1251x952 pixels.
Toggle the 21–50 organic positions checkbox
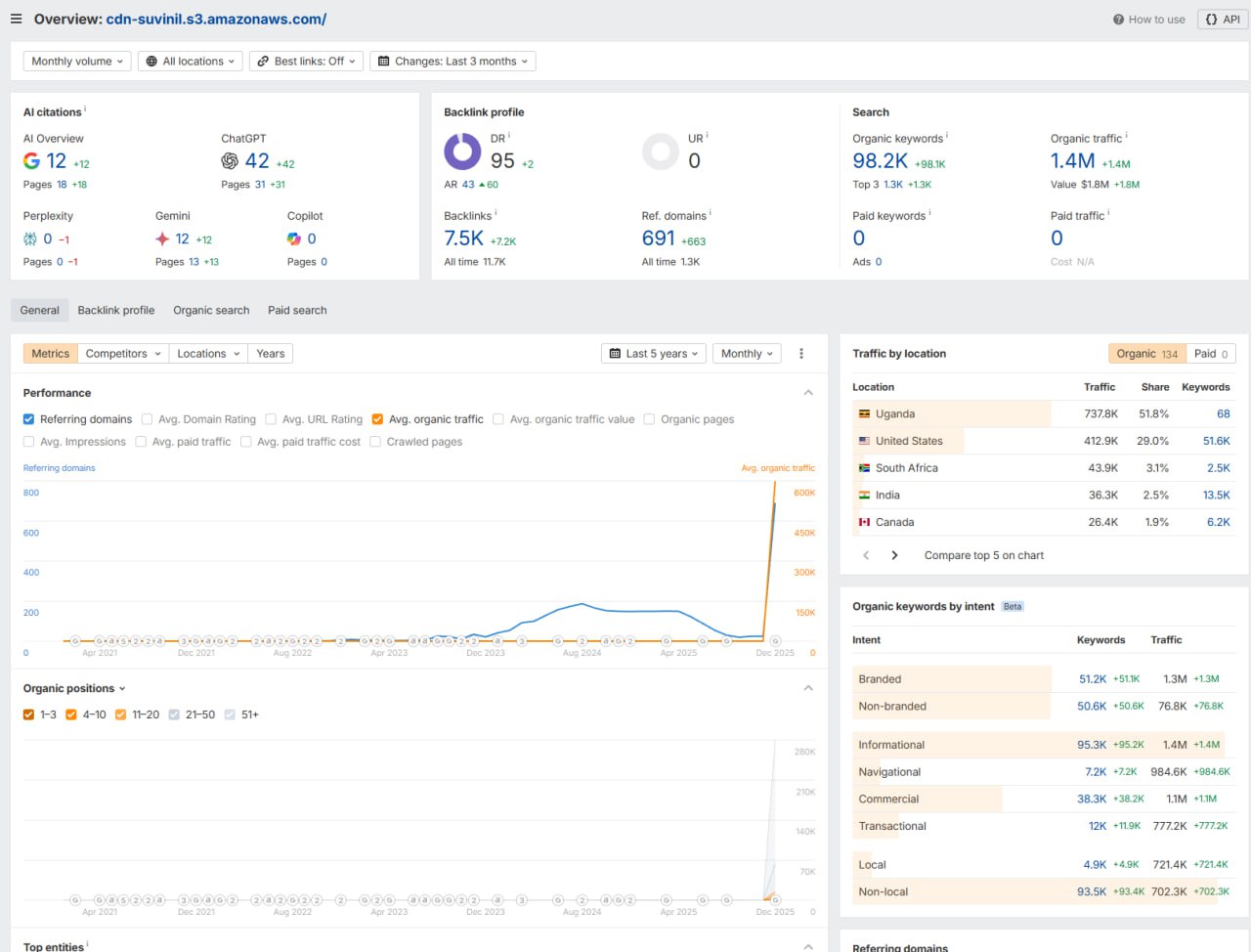[174, 714]
